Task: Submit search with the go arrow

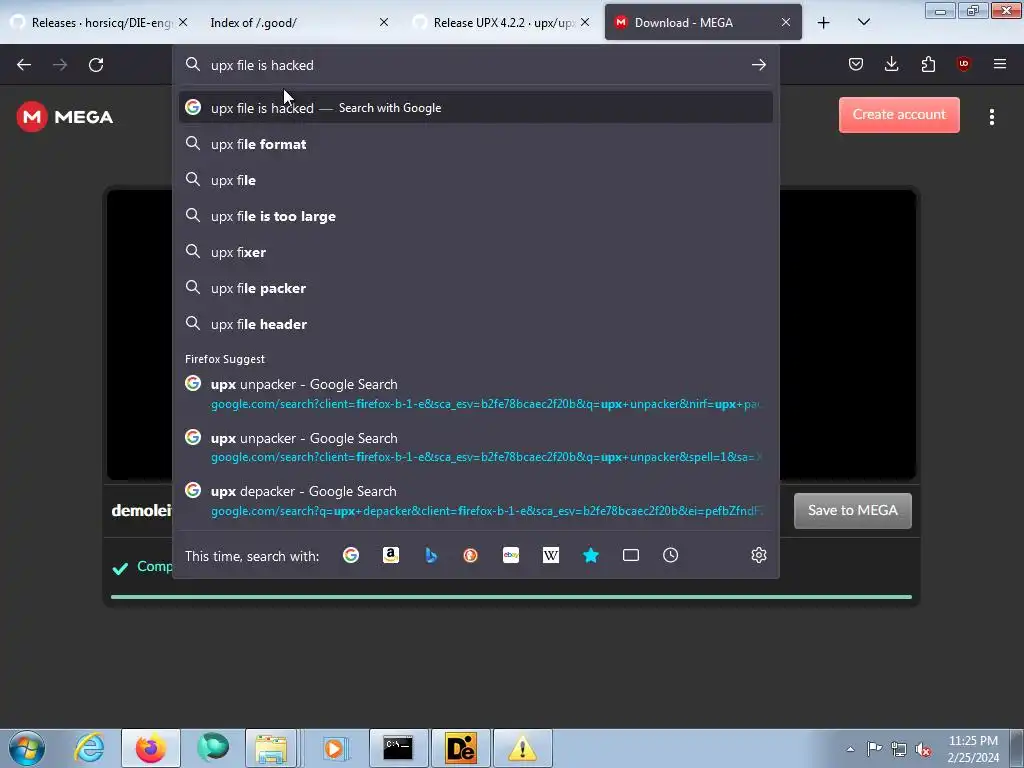Action: [758, 65]
